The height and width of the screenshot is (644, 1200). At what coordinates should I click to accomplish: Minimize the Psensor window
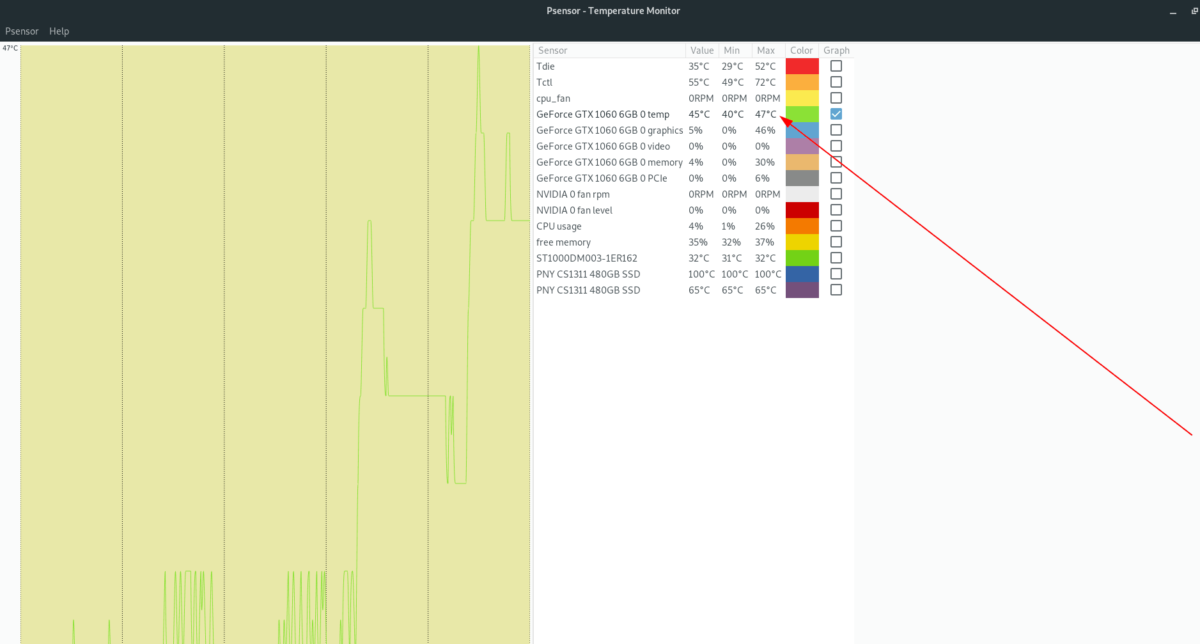click(x=1173, y=11)
